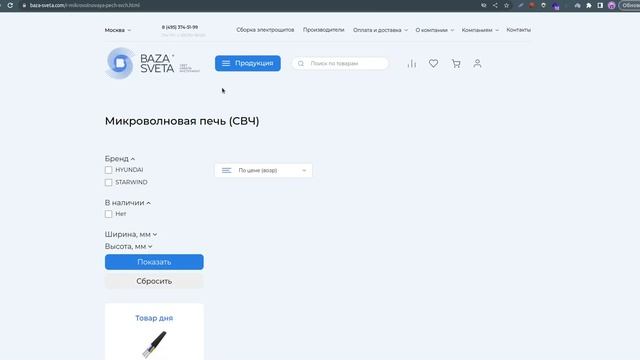Expand the О компании menu
The image size is (640, 360).
pyautogui.click(x=435, y=30)
